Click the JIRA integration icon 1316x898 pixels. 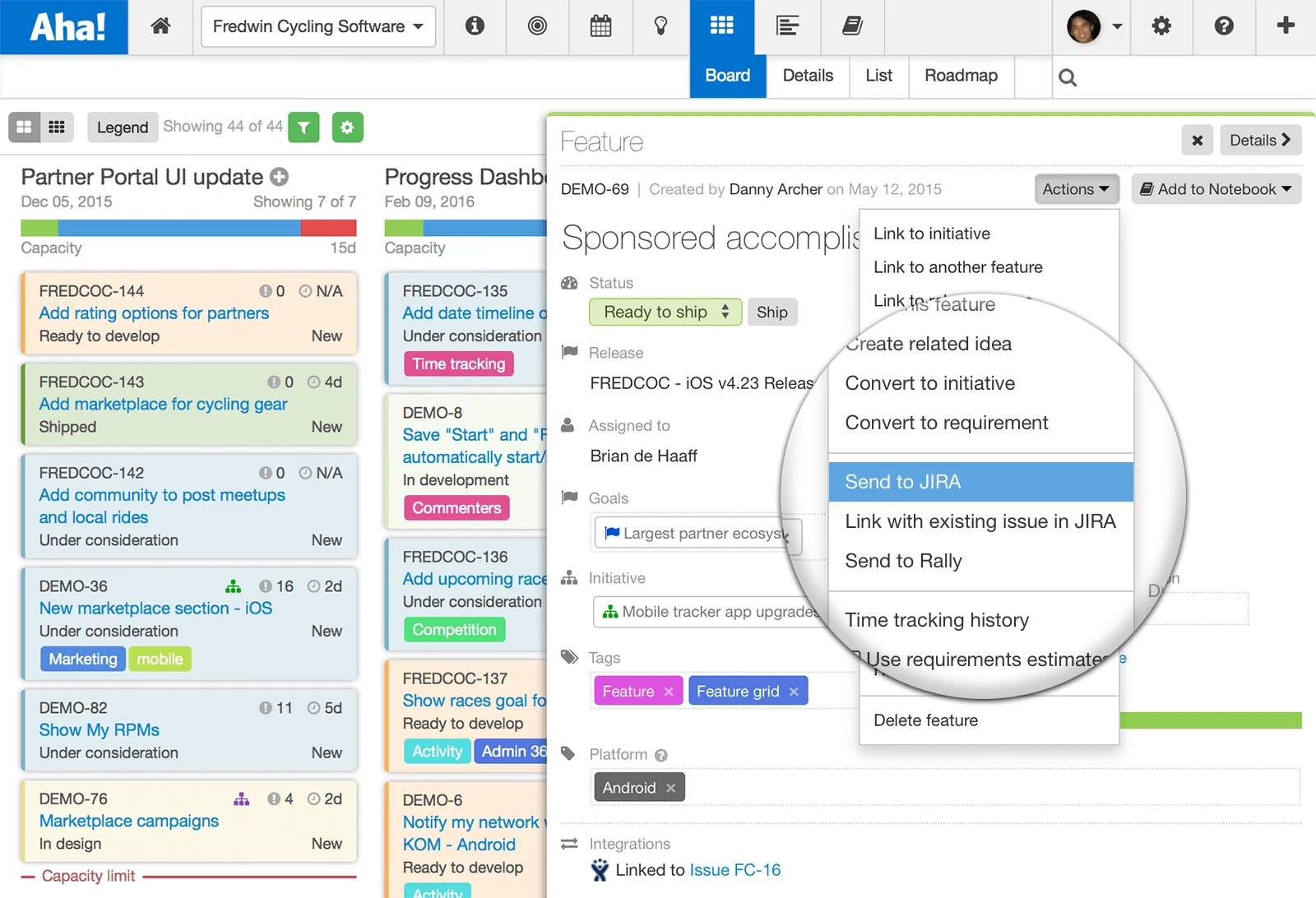coord(600,870)
